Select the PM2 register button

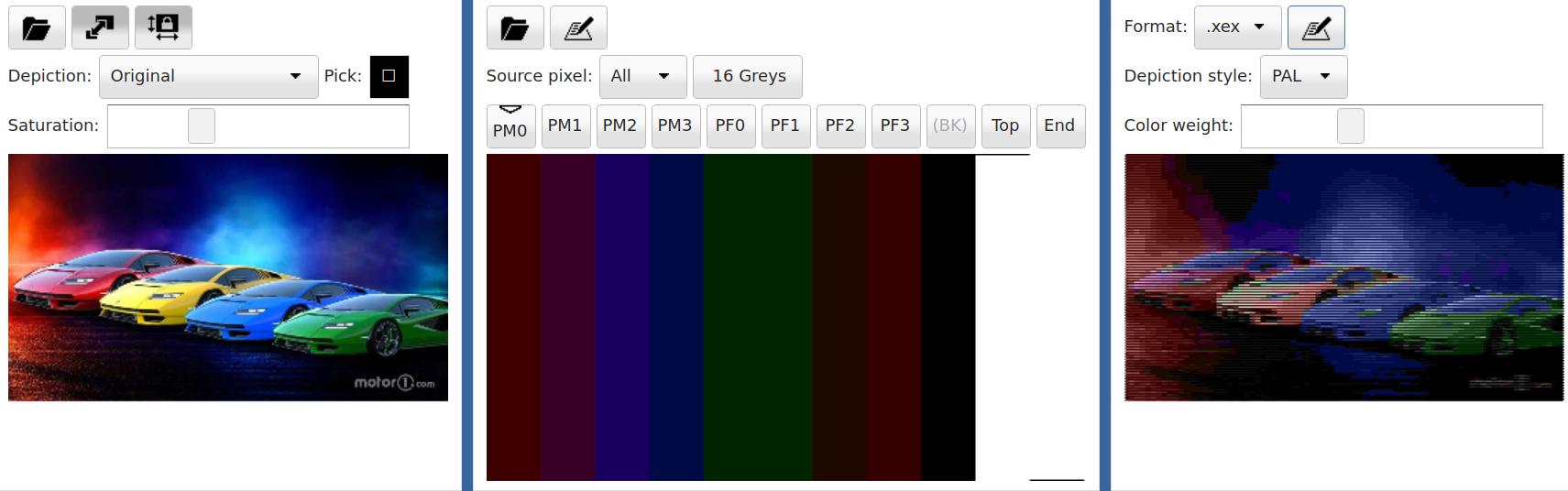620,125
